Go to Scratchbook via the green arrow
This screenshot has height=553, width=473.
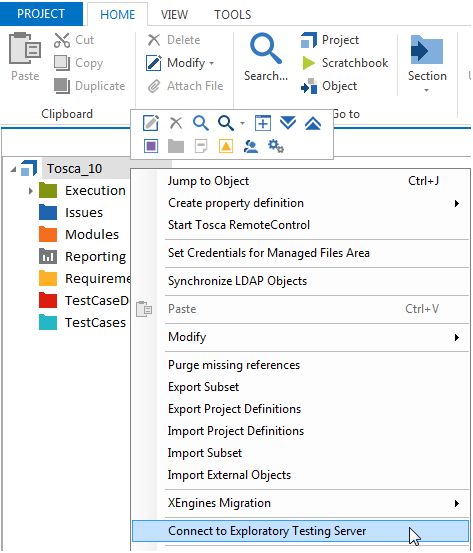pyautogui.click(x=309, y=63)
